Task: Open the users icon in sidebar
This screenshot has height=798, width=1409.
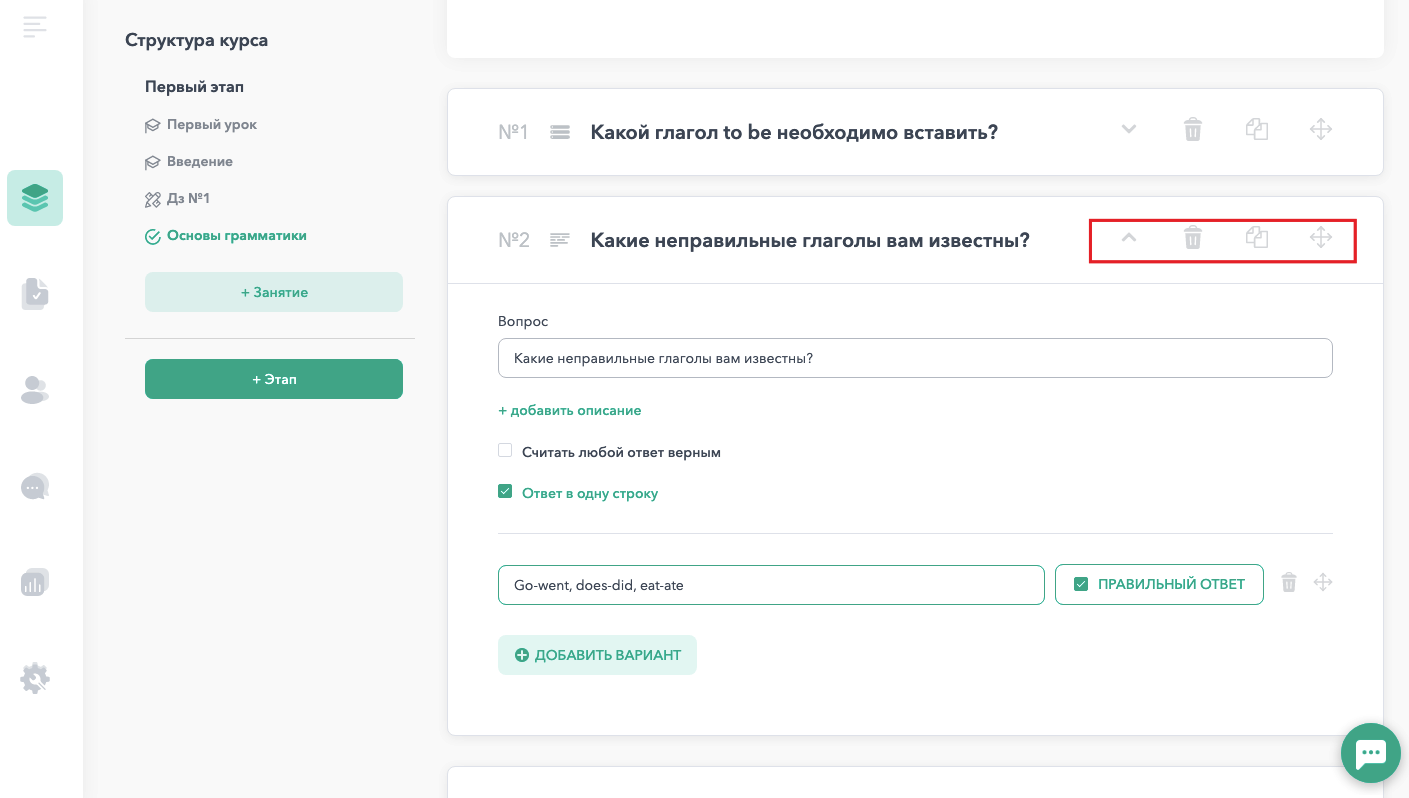Action: pos(35,390)
